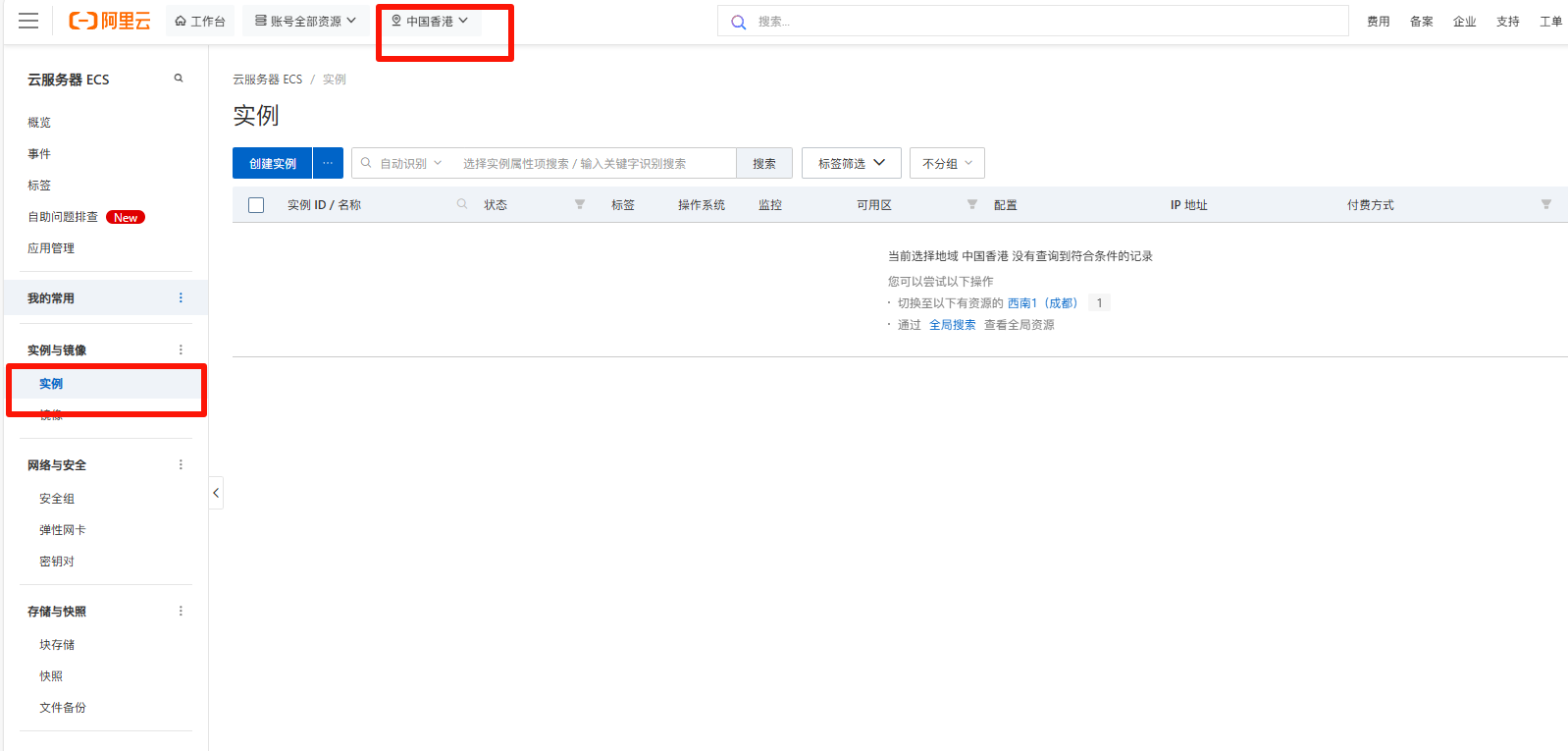Image resolution: width=1568 pixels, height=751 pixels.
Task: Go to 概览 in the sidebar
Action: 39,123
